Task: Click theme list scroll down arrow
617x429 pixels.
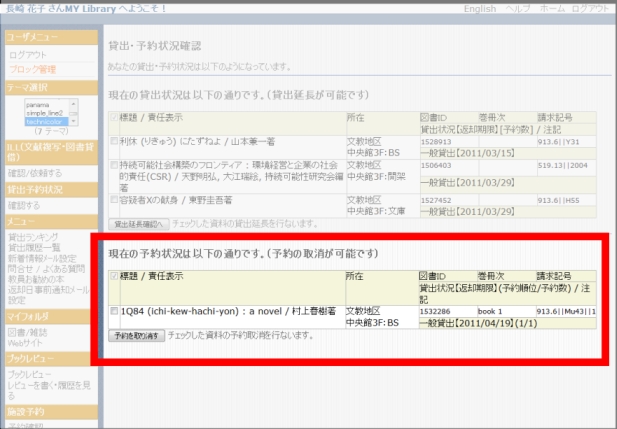Action: click(x=73, y=121)
